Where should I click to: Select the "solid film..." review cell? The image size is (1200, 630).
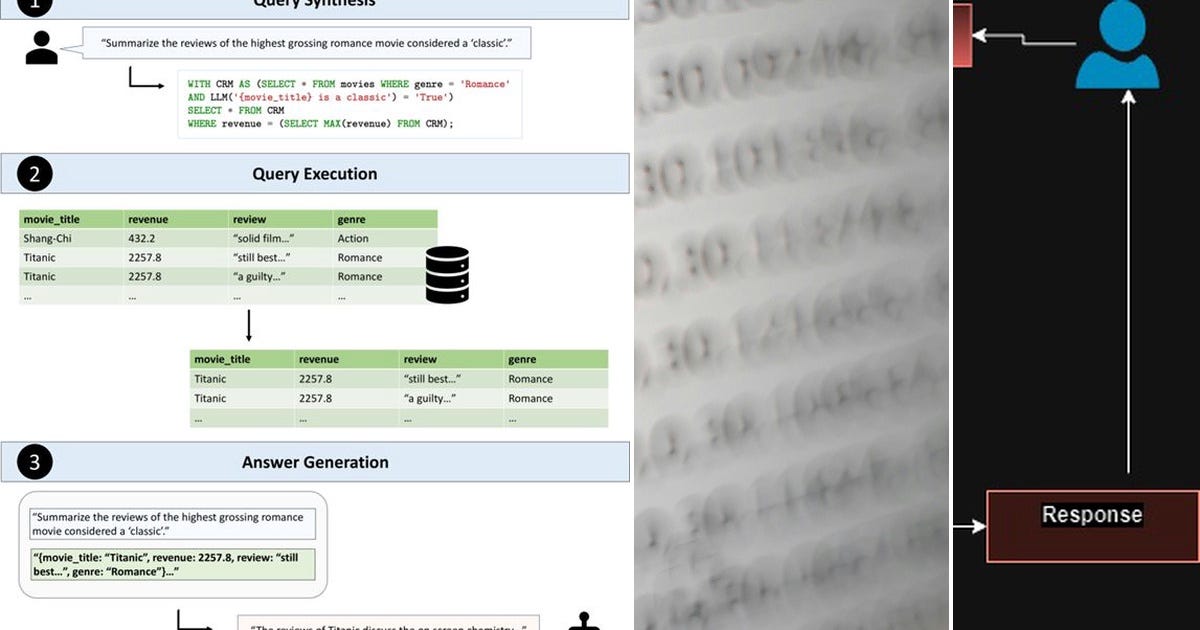(281, 238)
